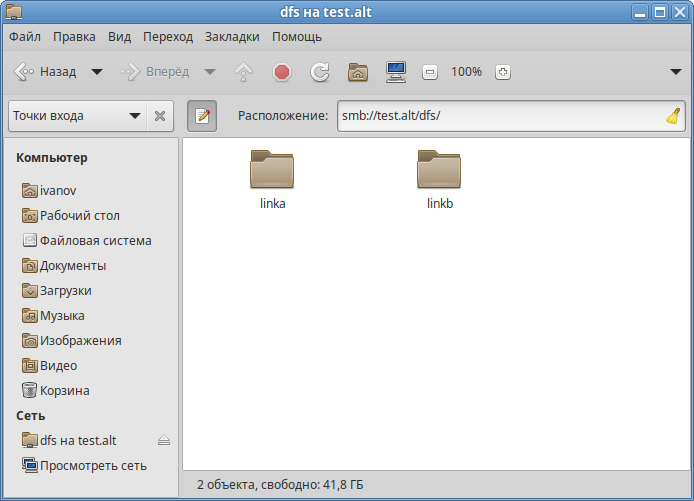Image resolution: width=694 pixels, height=501 pixels.
Task: Close the sidebar panel
Action: tap(160, 116)
